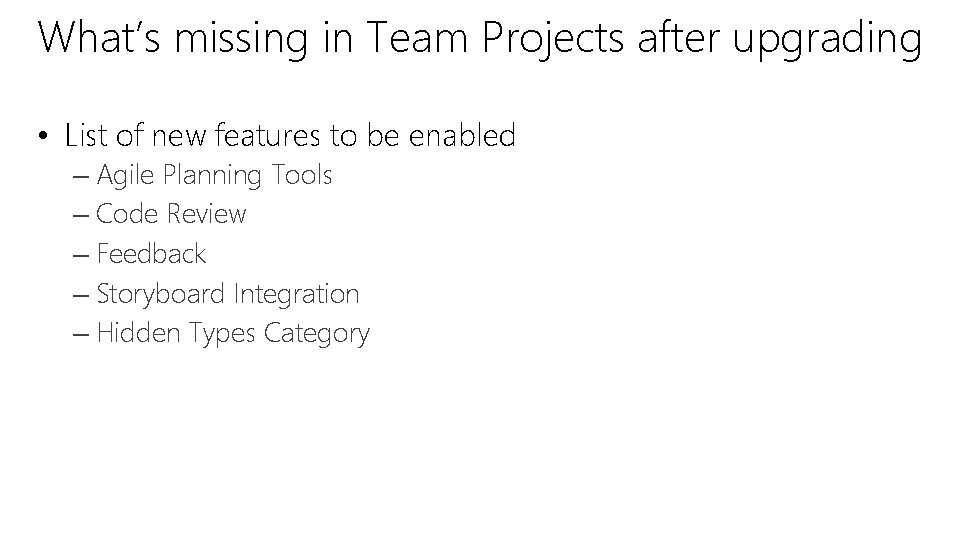Click the word "Projects" in the title
The image size is (960, 540).
click(x=553, y=40)
